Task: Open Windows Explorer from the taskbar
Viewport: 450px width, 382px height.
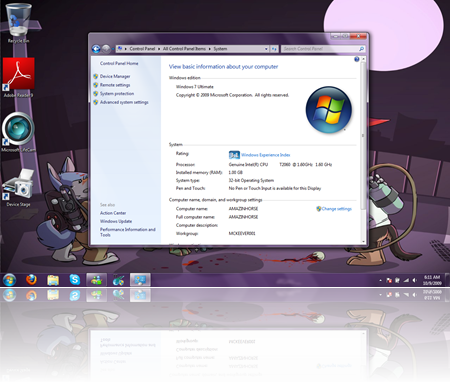Action: tap(53, 280)
